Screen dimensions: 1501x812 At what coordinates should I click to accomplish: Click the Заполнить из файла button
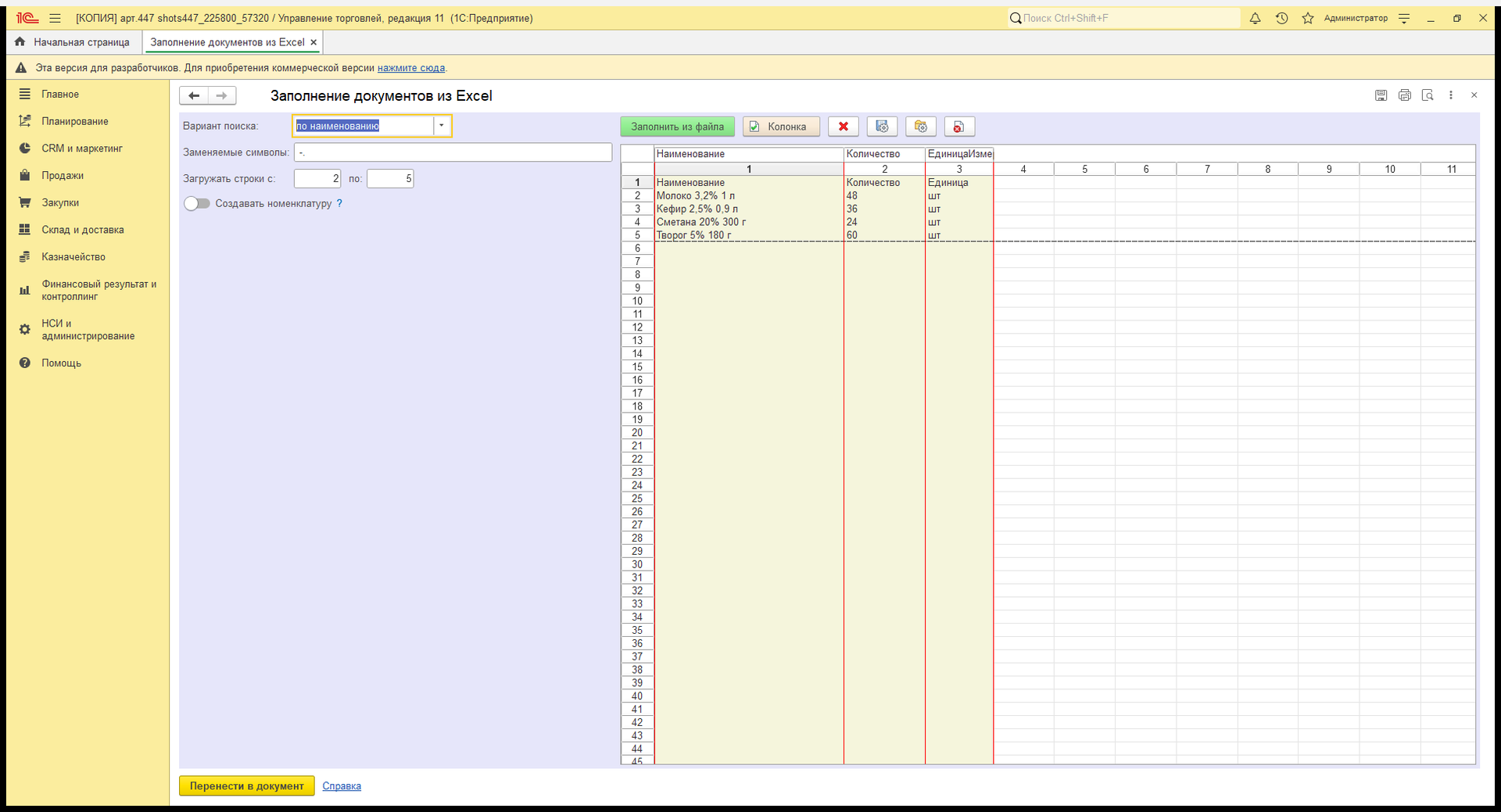[678, 127]
